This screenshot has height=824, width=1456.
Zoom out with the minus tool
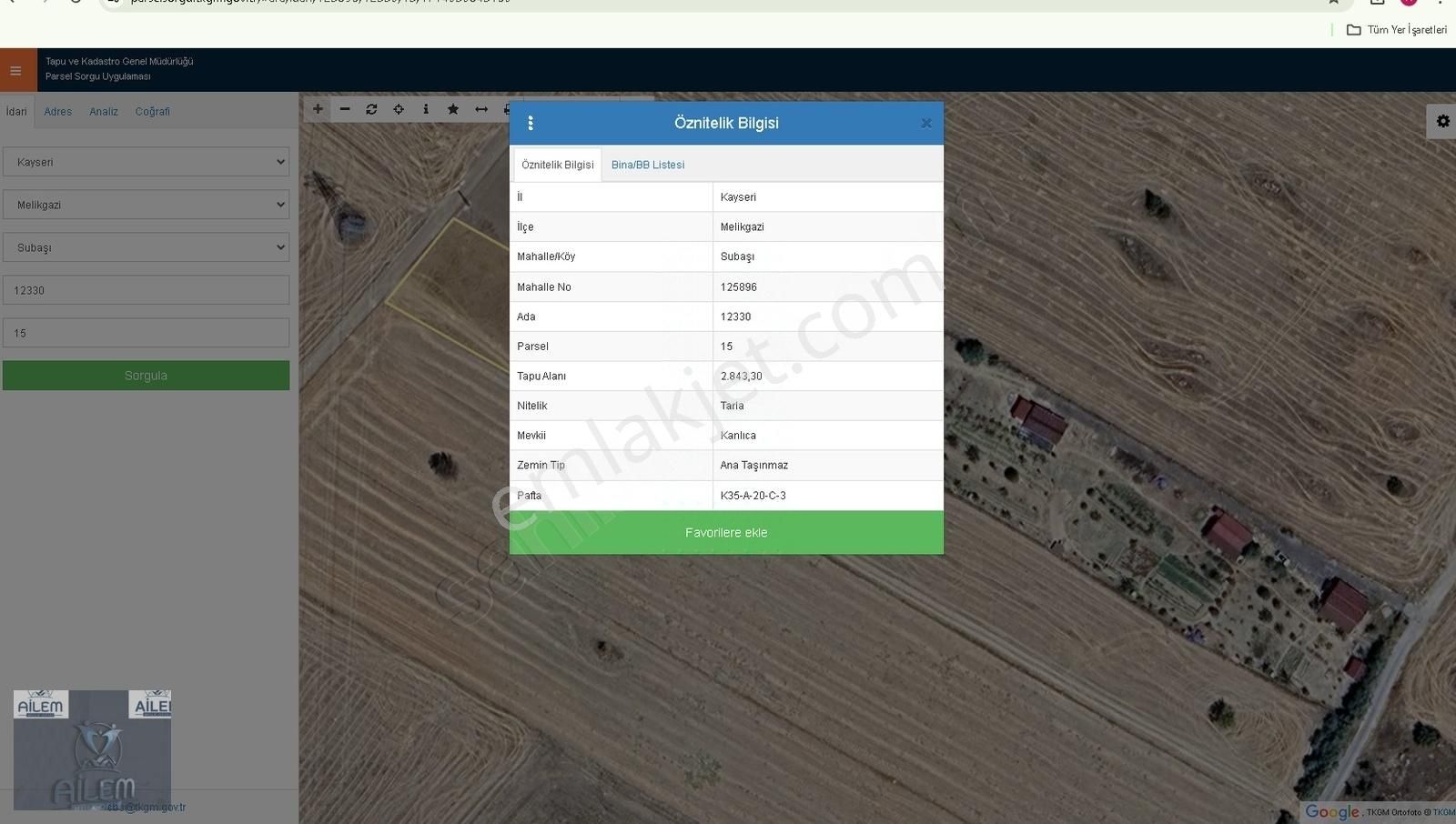tap(345, 109)
